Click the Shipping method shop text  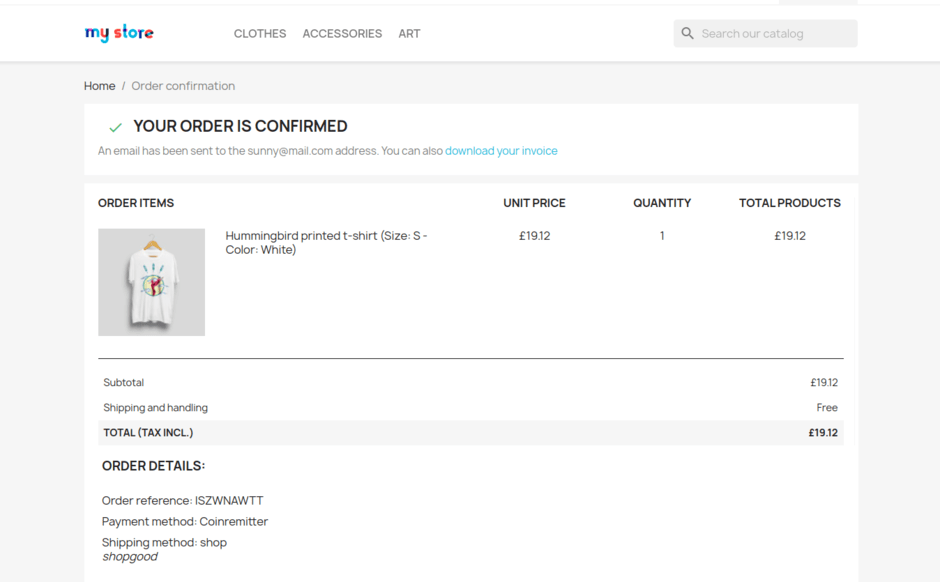click(x=164, y=542)
